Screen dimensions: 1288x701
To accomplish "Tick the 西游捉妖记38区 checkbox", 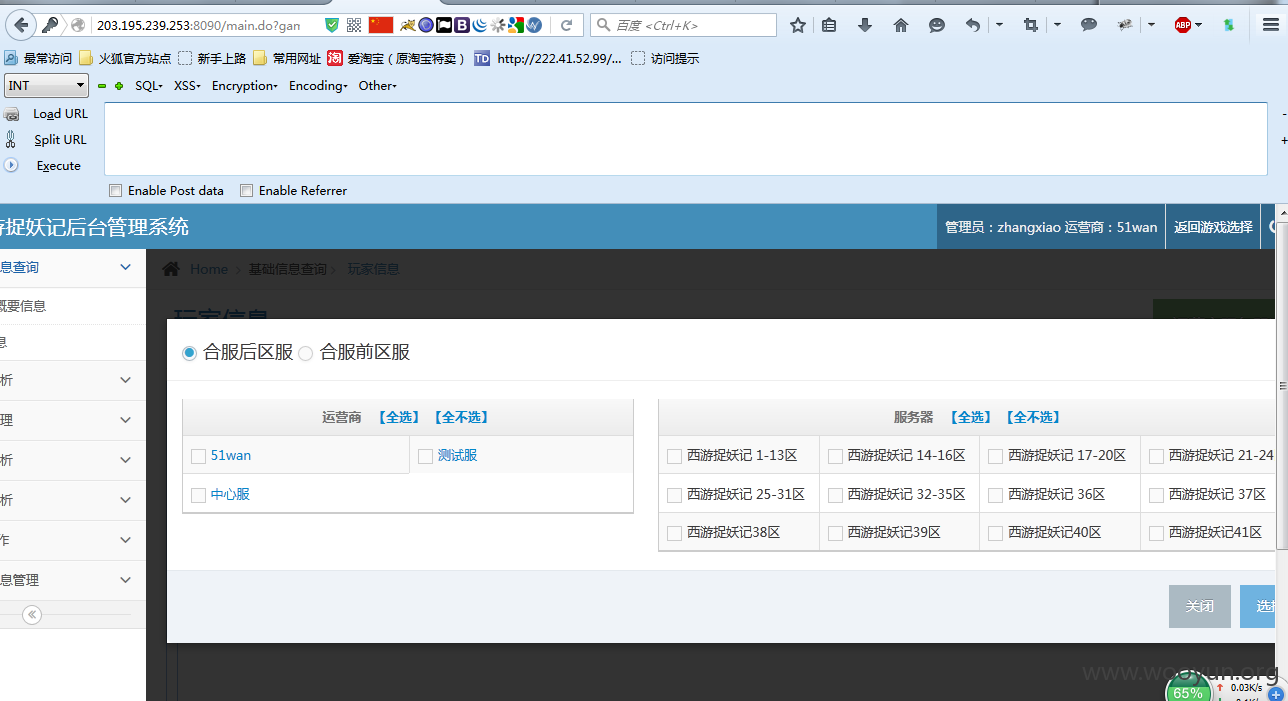I will tap(674, 534).
